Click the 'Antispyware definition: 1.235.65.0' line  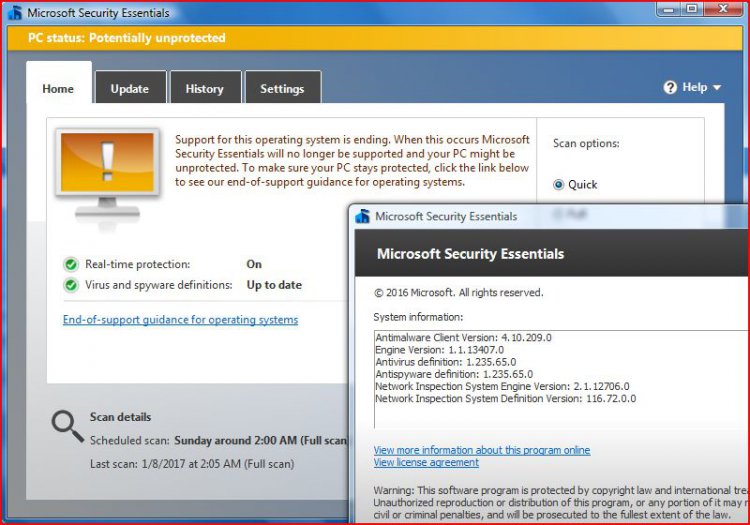454,374
